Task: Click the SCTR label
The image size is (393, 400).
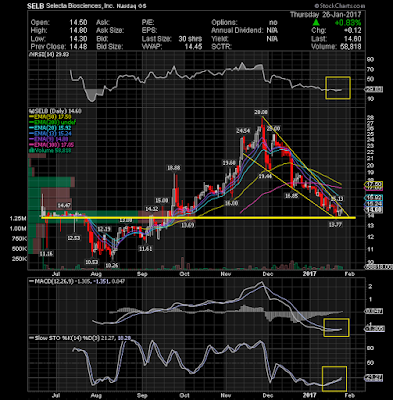Action: click(x=221, y=47)
